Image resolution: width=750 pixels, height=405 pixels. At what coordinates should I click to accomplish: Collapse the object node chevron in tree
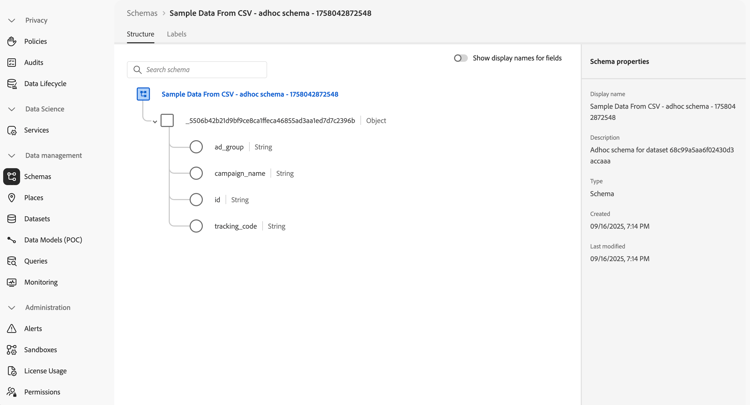[x=155, y=121]
